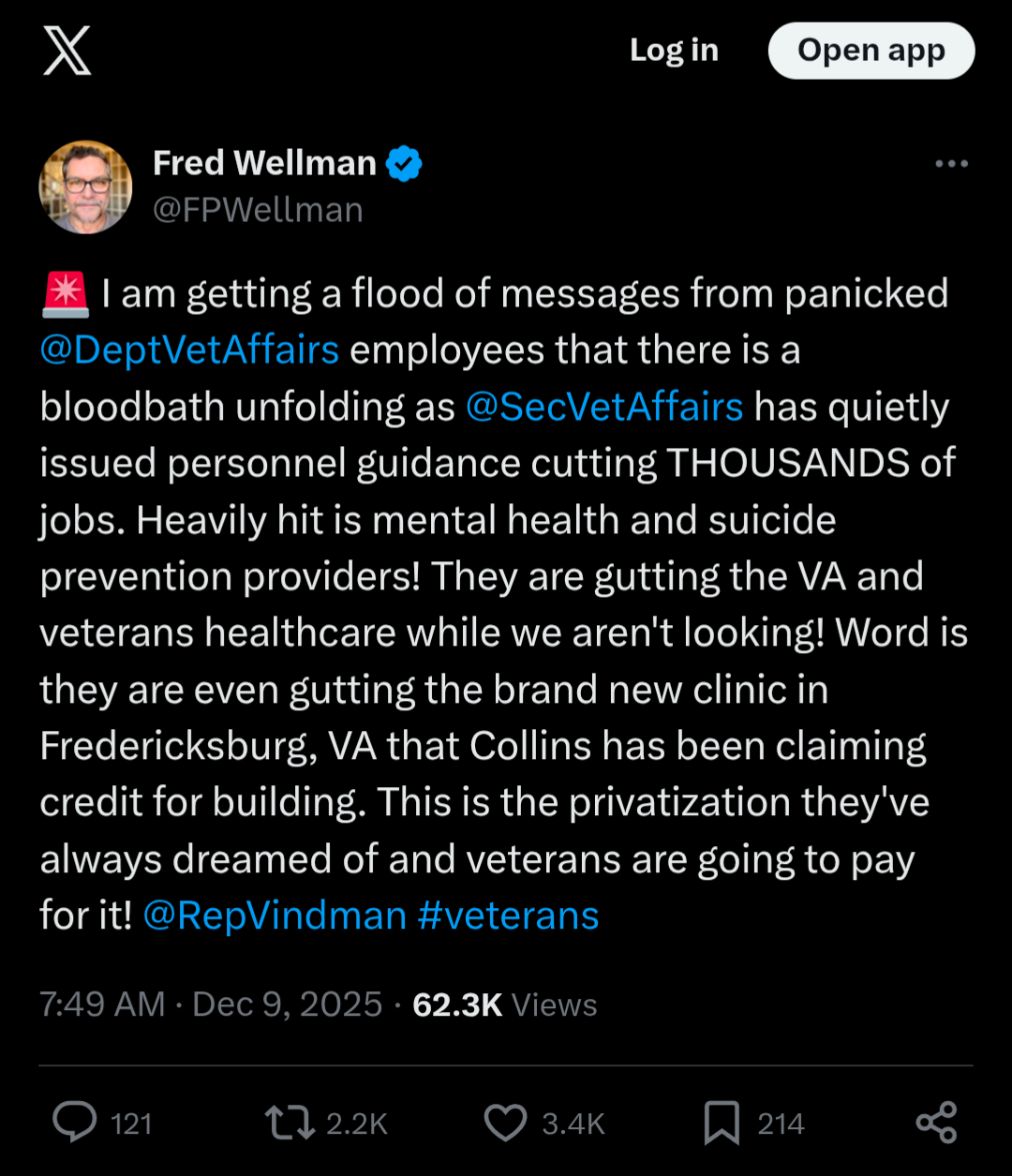Click the share icon

pos(936,1123)
